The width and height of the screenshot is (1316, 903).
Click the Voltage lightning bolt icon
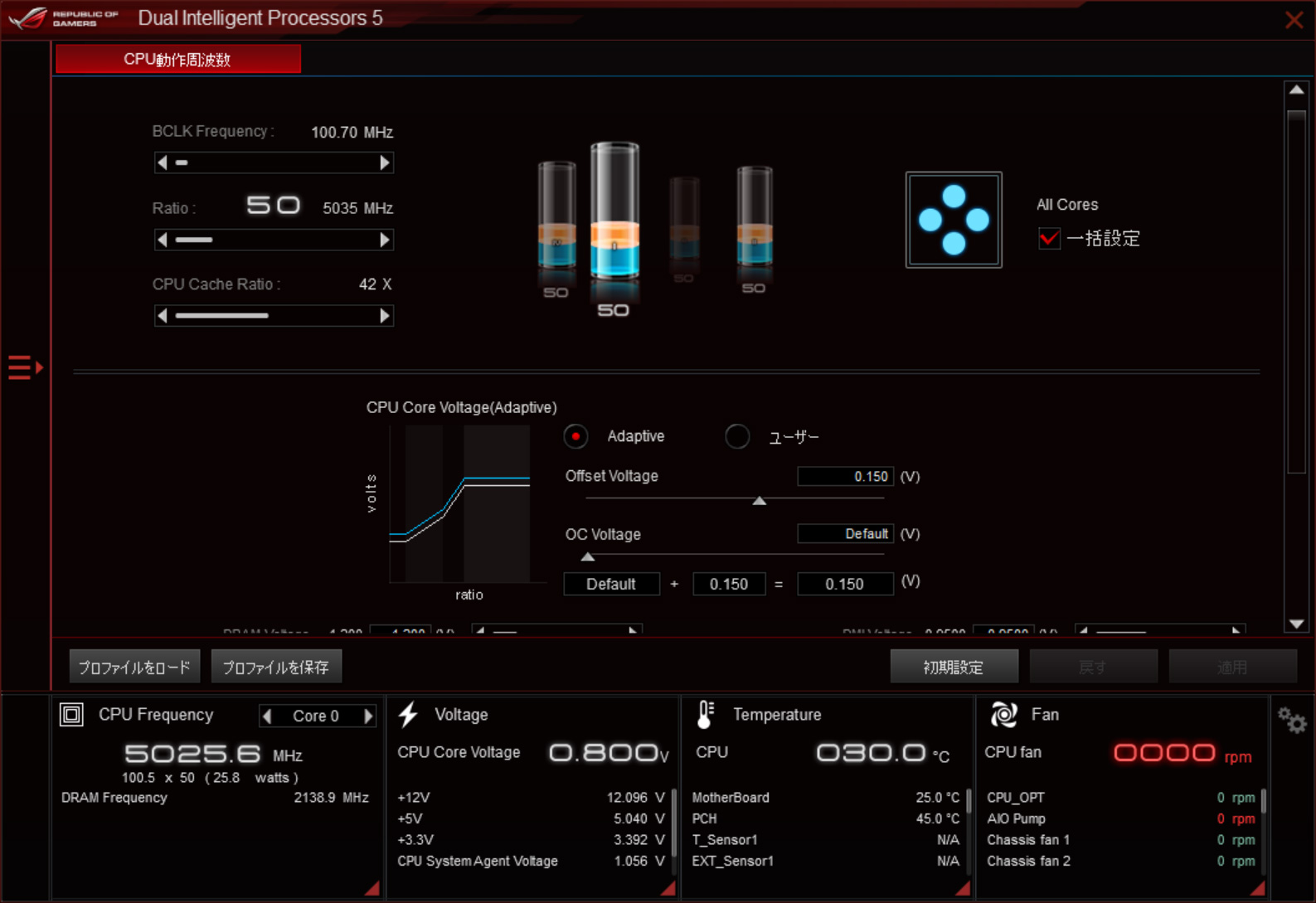pos(408,714)
